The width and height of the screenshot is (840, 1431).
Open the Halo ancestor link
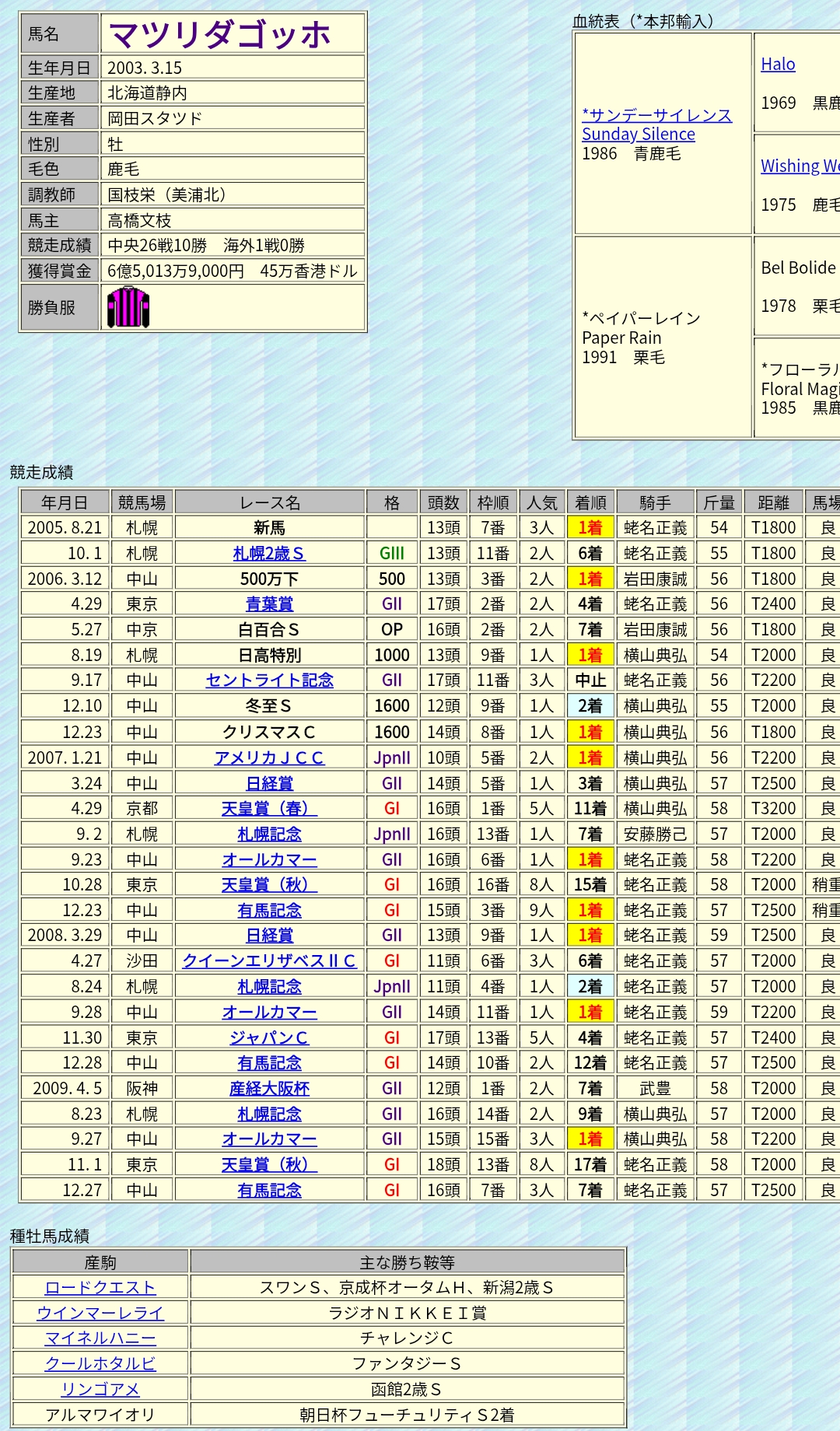click(778, 65)
